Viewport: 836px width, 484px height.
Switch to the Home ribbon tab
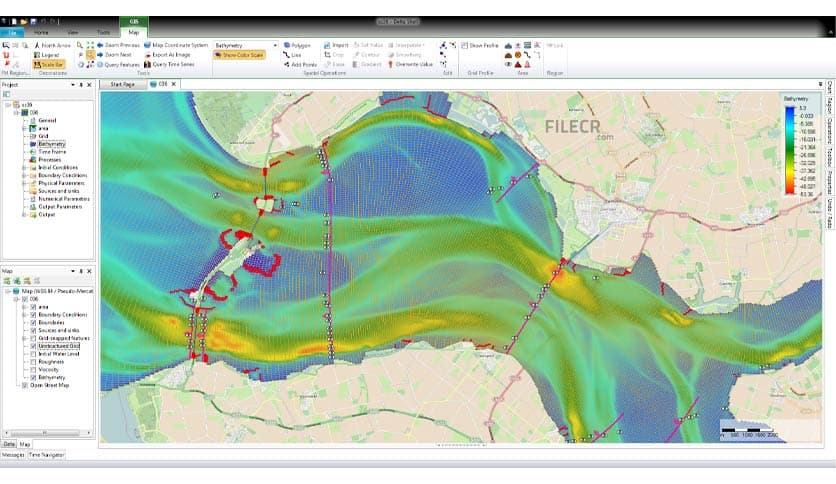[x=41, y=33]
